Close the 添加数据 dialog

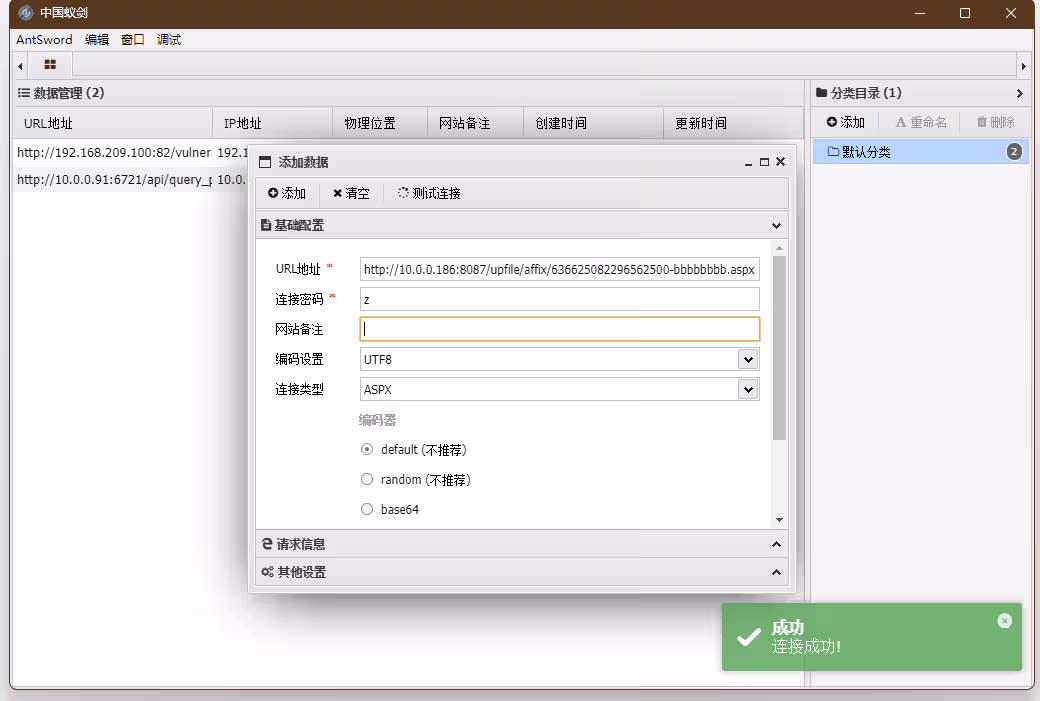(780, 162)
